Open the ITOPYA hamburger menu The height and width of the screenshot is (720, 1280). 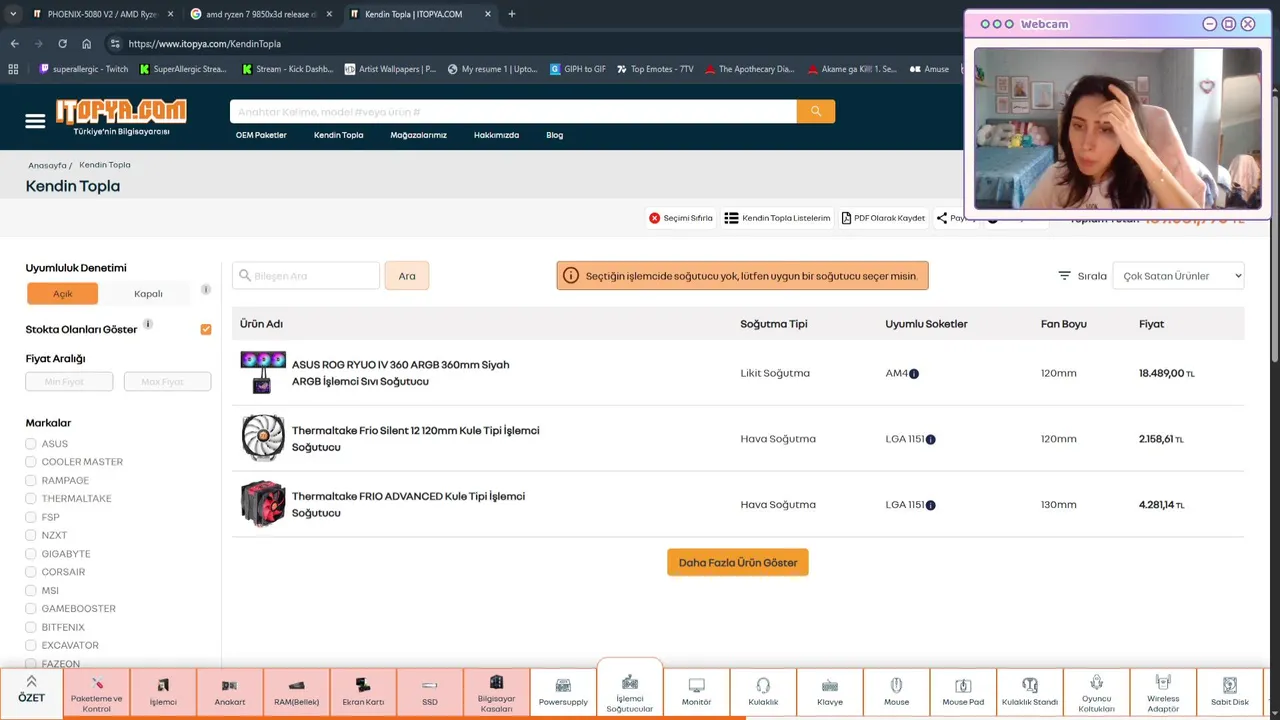click(x=35, y=121)
